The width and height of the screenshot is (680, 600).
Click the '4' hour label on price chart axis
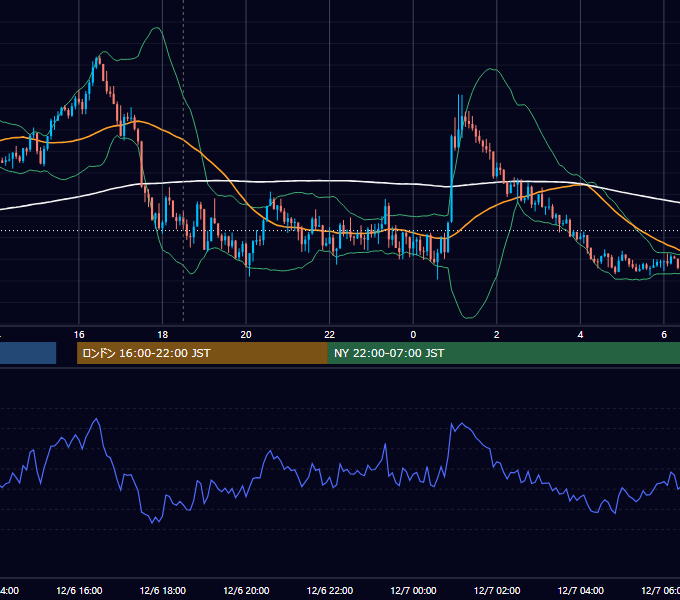[580, 335]
